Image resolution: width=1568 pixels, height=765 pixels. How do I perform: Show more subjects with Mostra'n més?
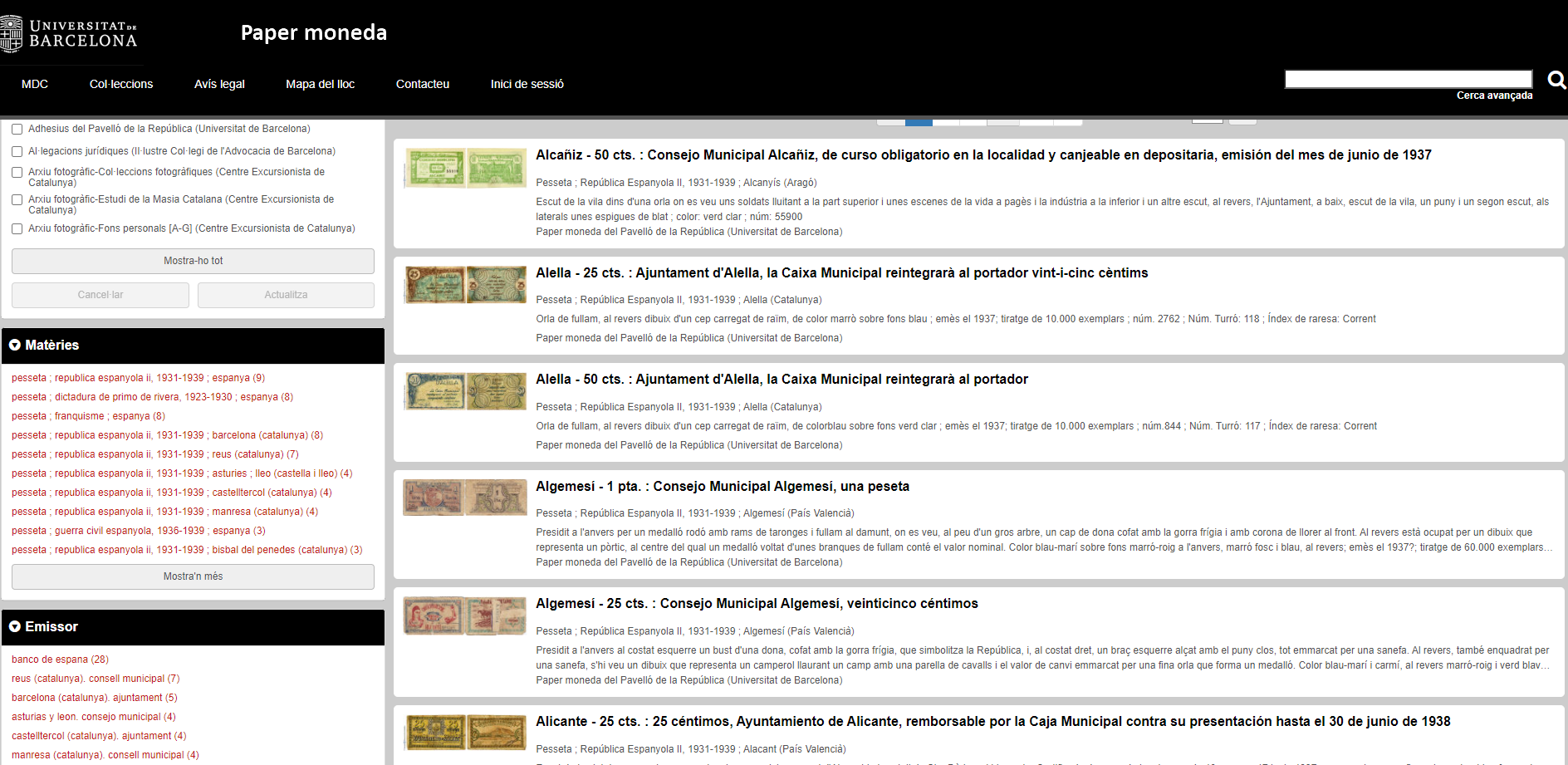tap(193, 576)
